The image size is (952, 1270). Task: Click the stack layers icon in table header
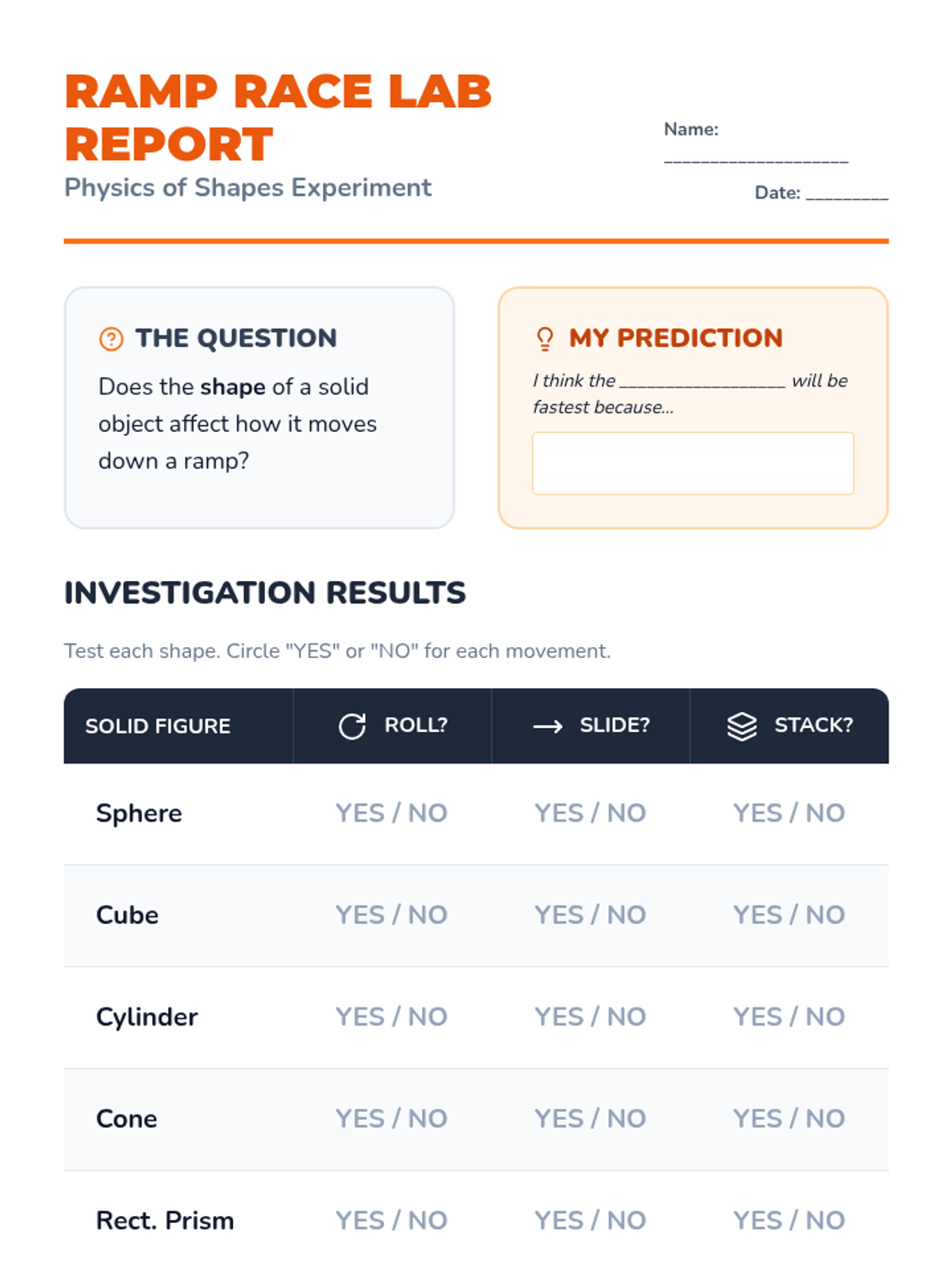click(x=742, y=725)
